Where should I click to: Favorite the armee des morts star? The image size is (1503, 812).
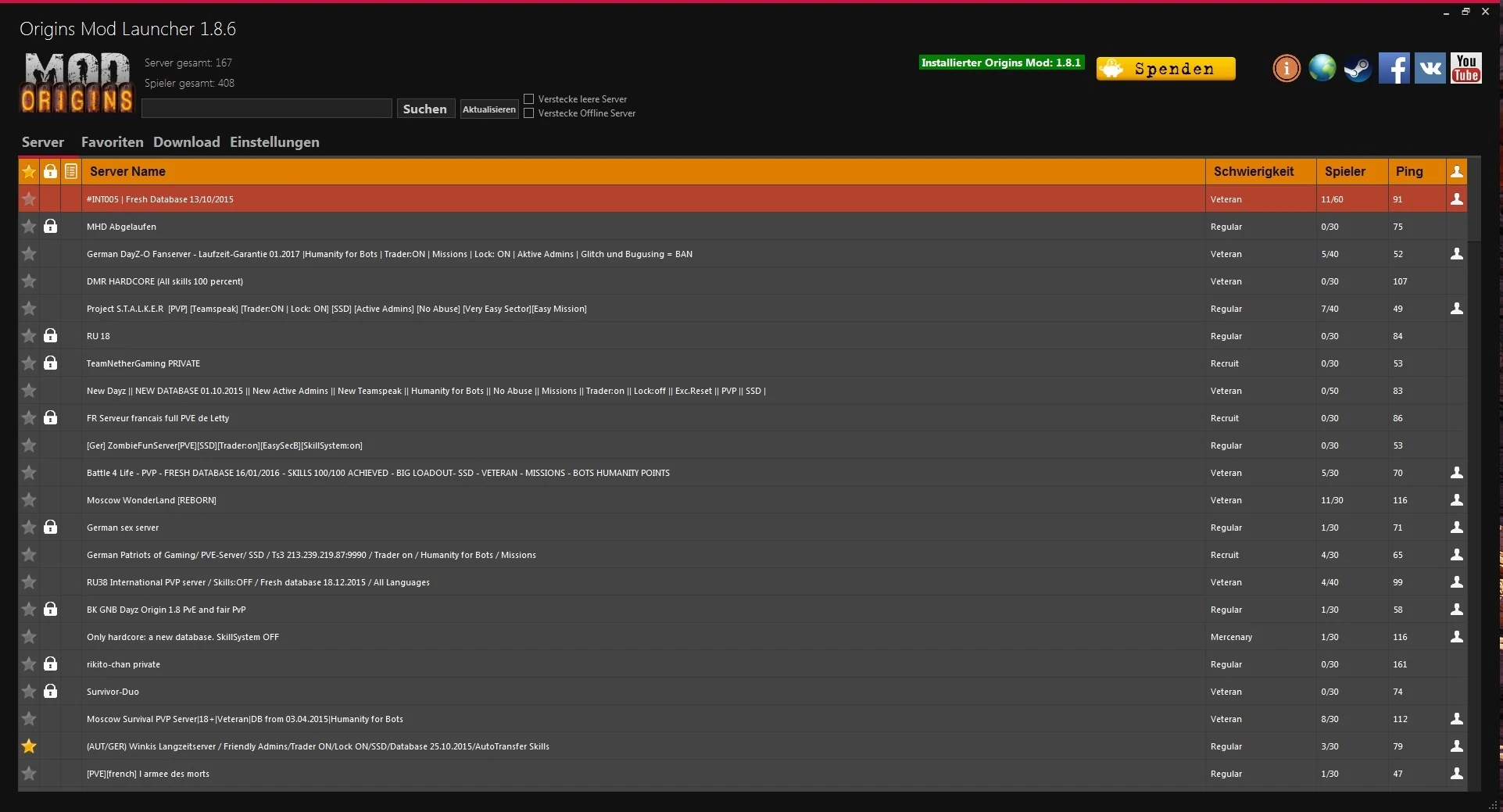[29, 774]
